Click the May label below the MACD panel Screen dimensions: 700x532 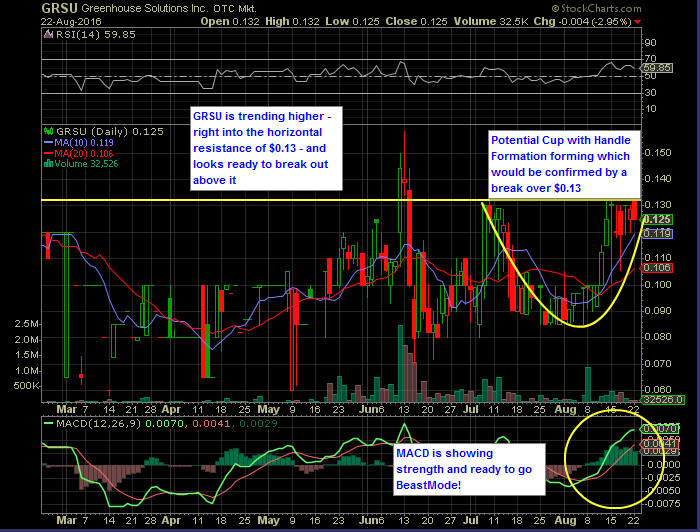click(269, 520)
